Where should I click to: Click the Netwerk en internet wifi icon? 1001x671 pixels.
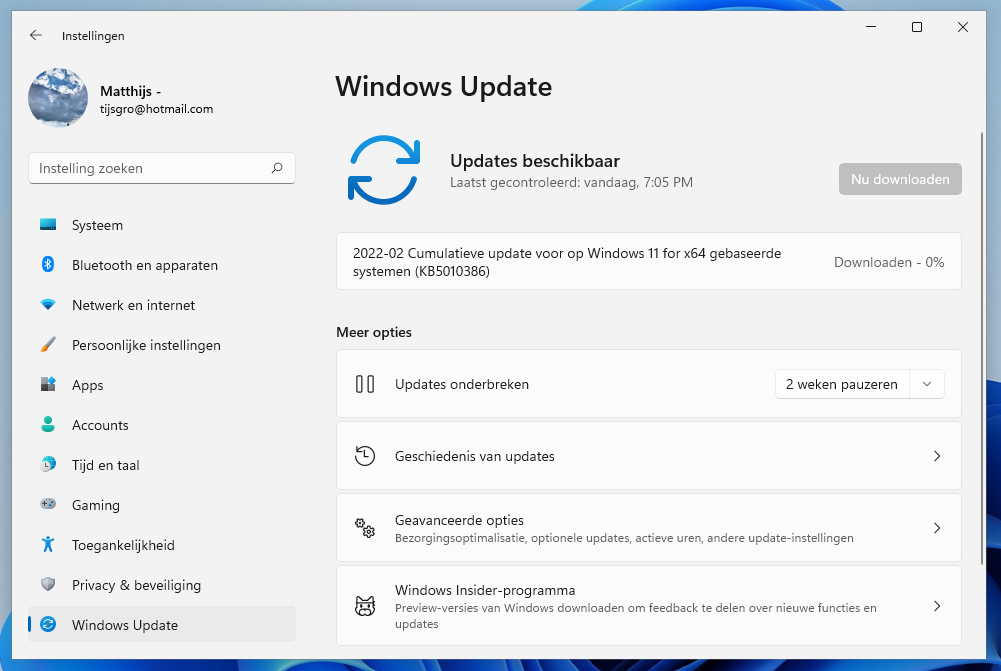[x=48, y=305]
